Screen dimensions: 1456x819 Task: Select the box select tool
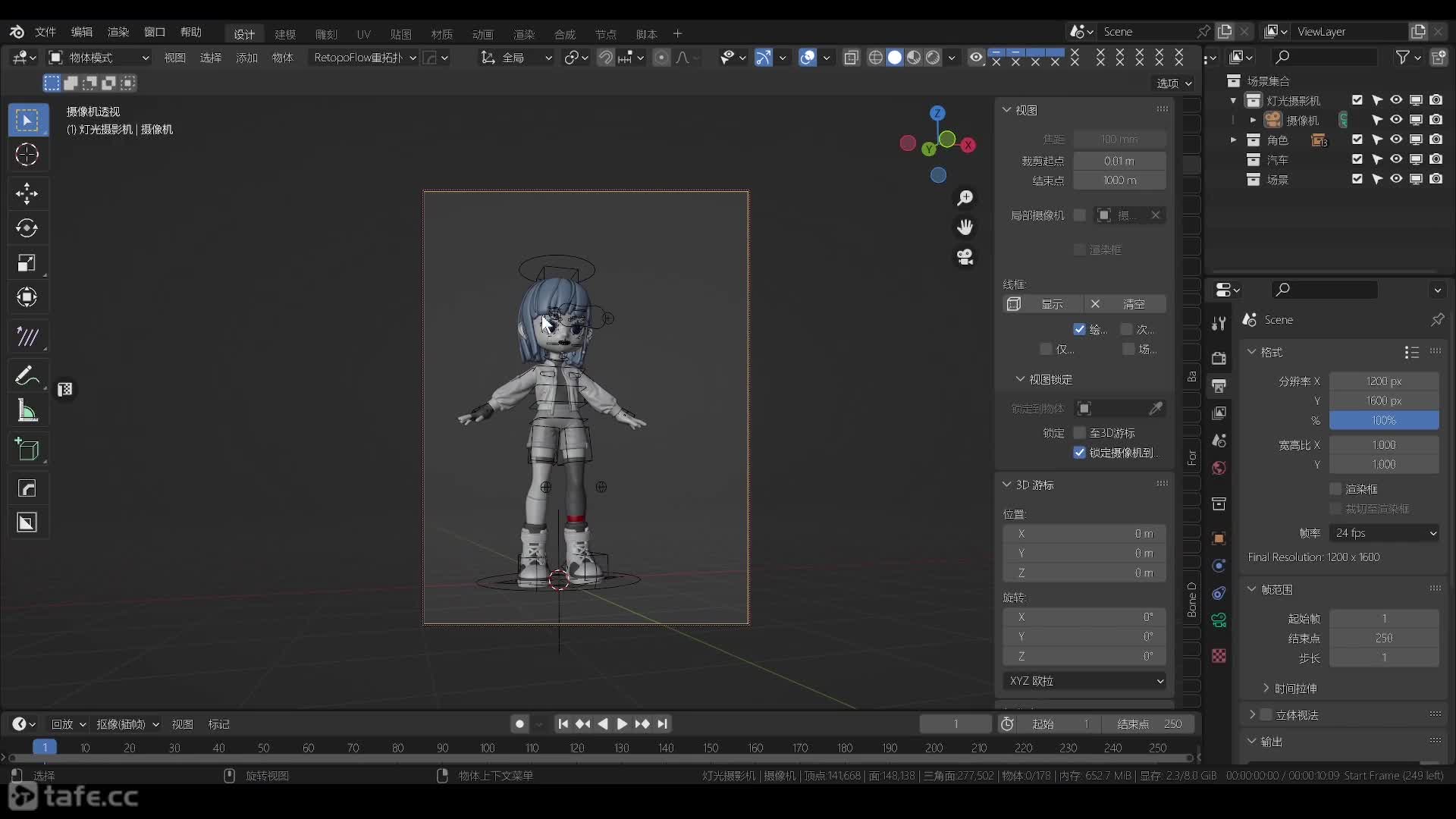pos(27,120)
